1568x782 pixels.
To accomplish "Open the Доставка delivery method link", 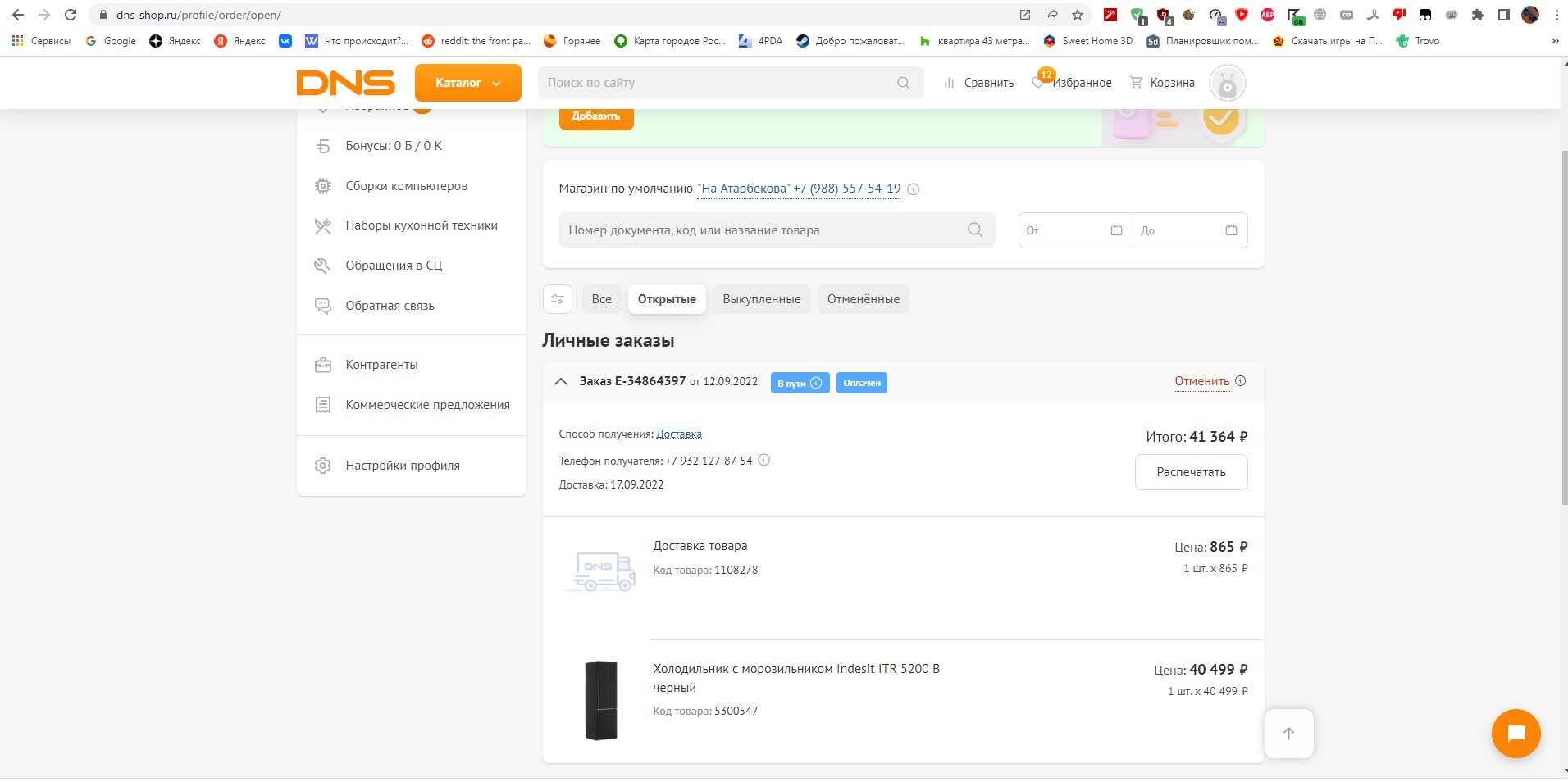I will point(679,434).
